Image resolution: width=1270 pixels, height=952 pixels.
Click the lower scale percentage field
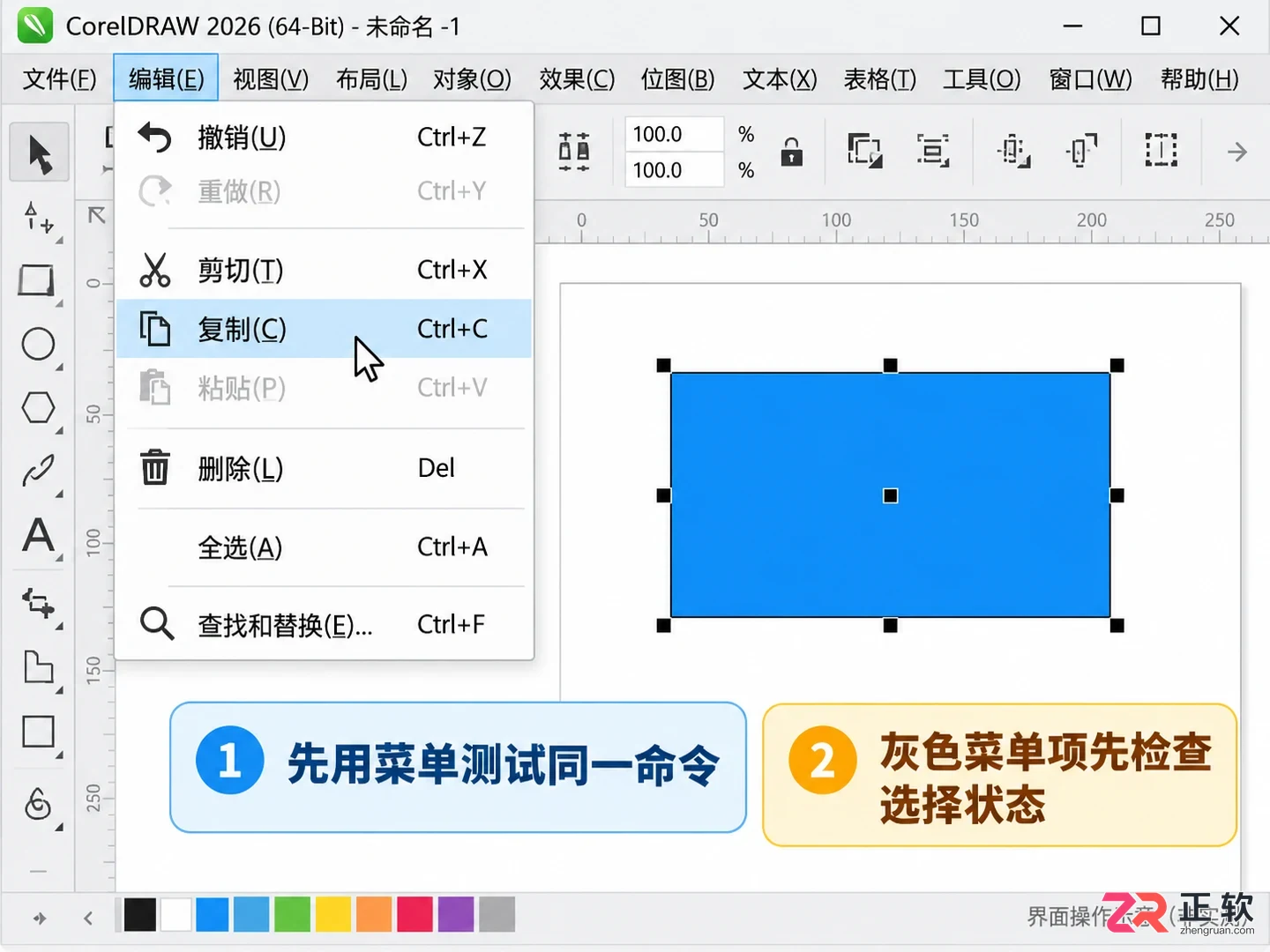point(674,169)
